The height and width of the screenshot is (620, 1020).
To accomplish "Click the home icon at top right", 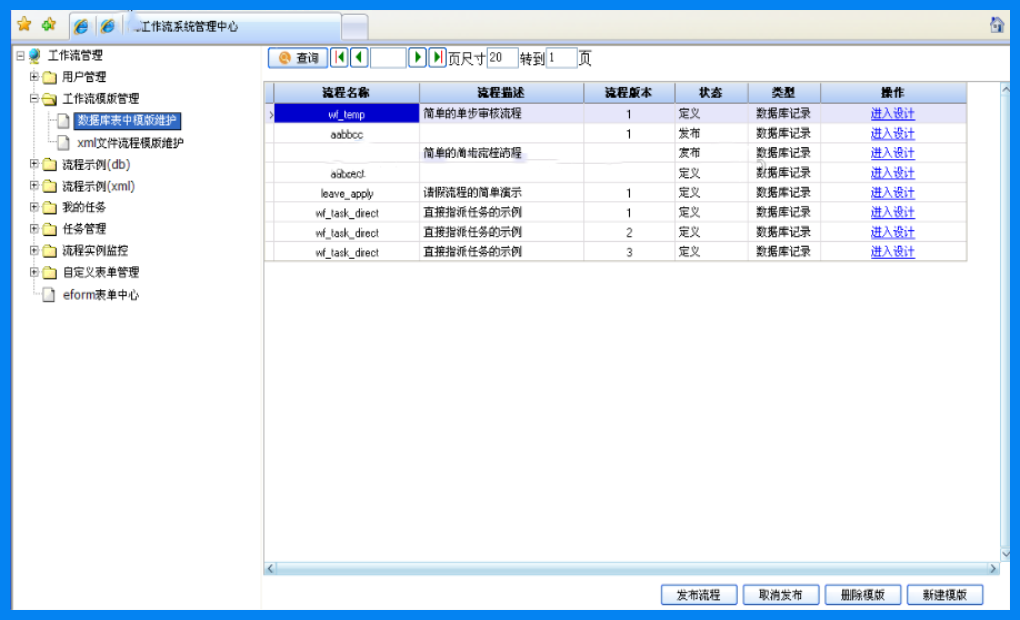I will click(x=997, y=25).
